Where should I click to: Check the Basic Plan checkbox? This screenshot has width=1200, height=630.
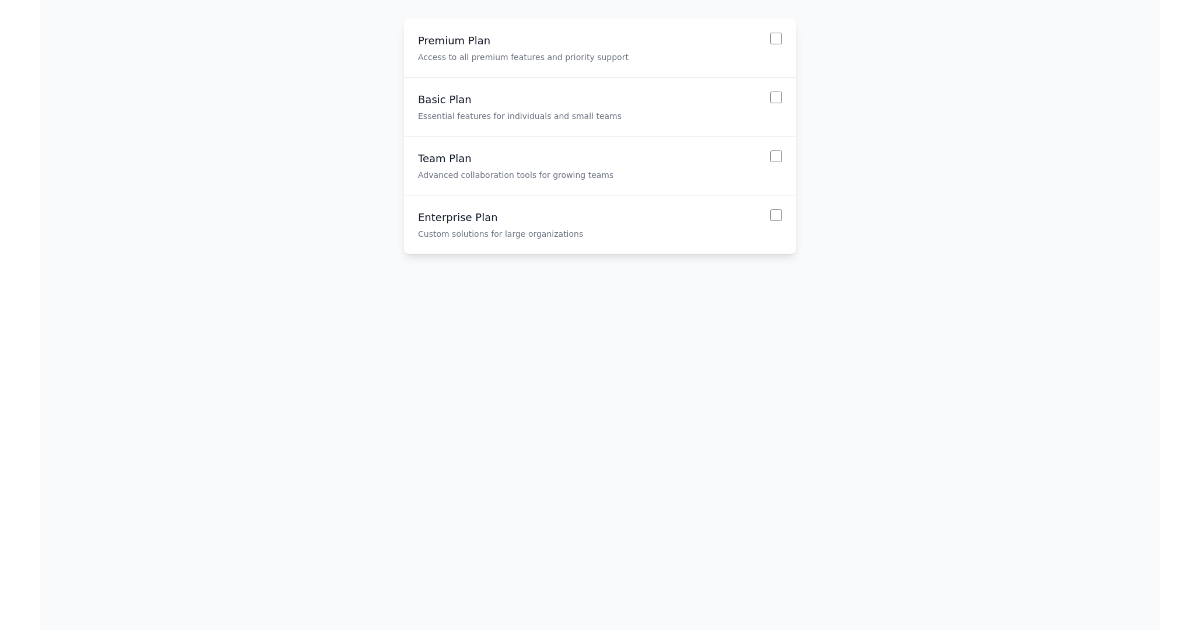click(x=776, y=97)
